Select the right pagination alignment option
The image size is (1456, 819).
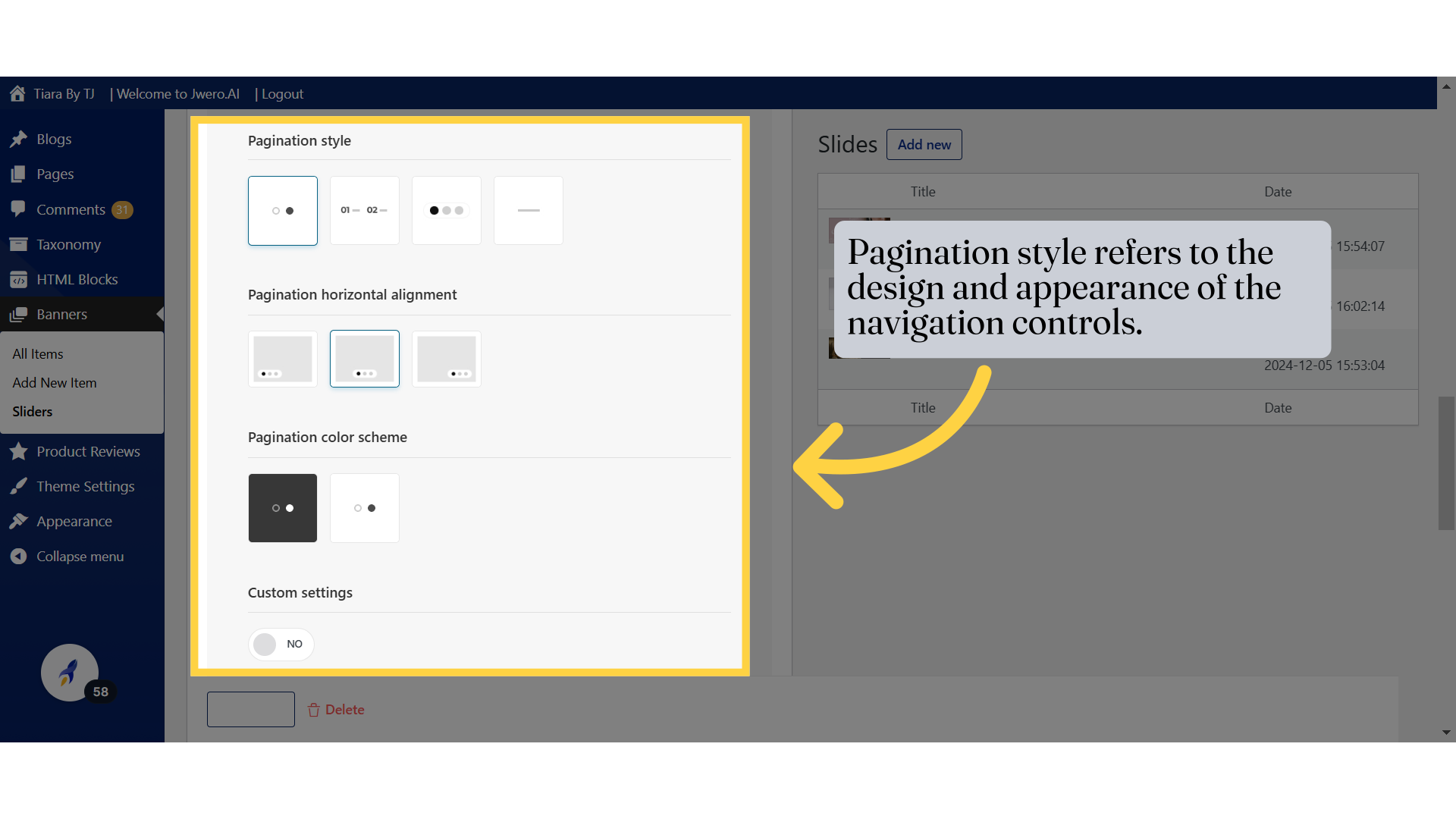pos(446,359)
